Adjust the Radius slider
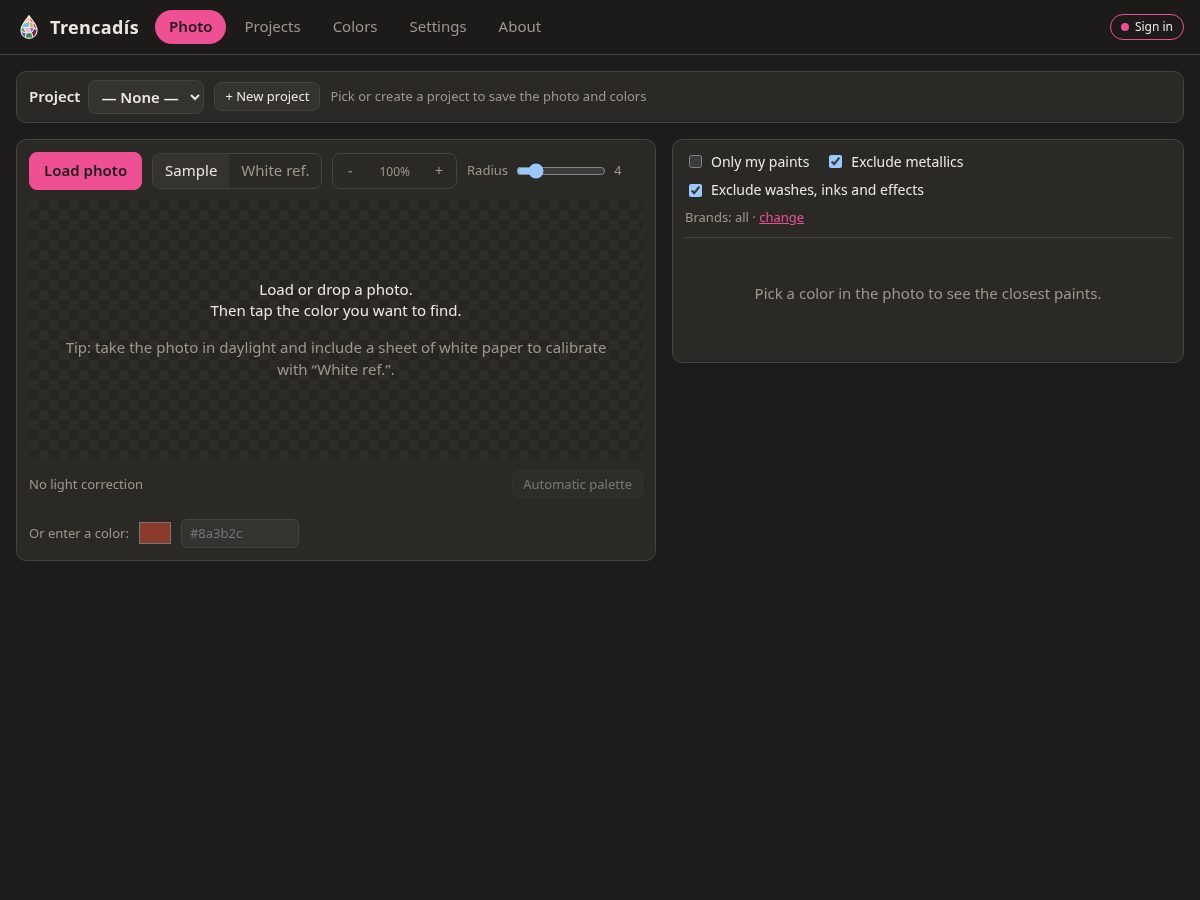This screenshot has height=900, width=1200. click(561, 171)
